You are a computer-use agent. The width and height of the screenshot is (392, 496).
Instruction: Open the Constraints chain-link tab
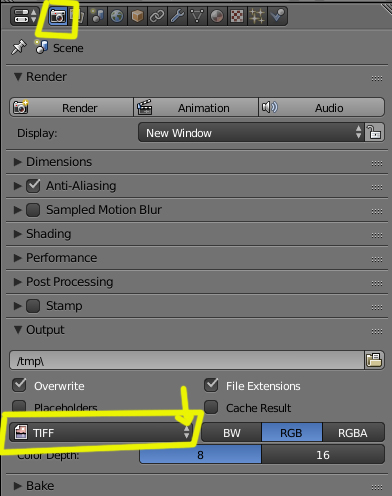[x=157, y=16]
